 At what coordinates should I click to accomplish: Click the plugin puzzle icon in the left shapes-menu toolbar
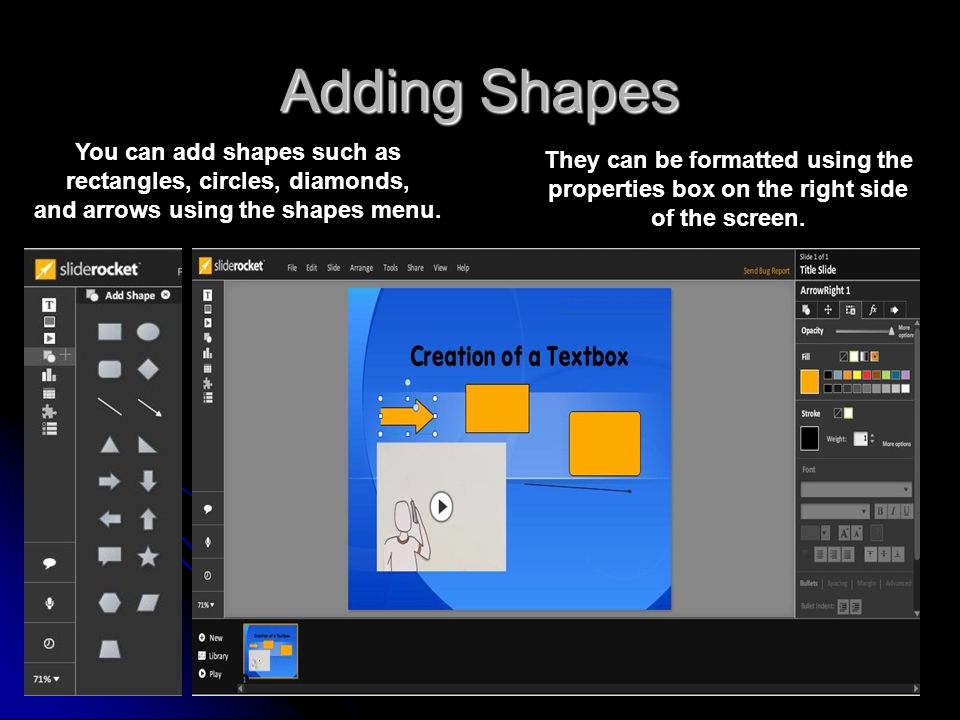tap(49, 411)
